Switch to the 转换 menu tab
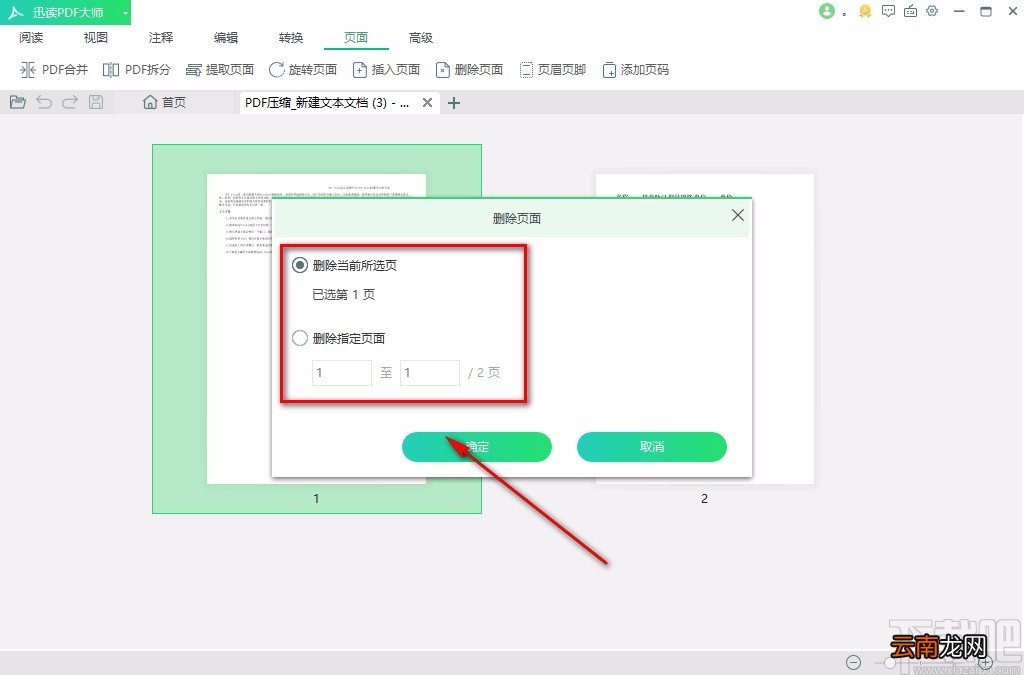Viewport: 1024px width, 675px height. click(291, 38)
